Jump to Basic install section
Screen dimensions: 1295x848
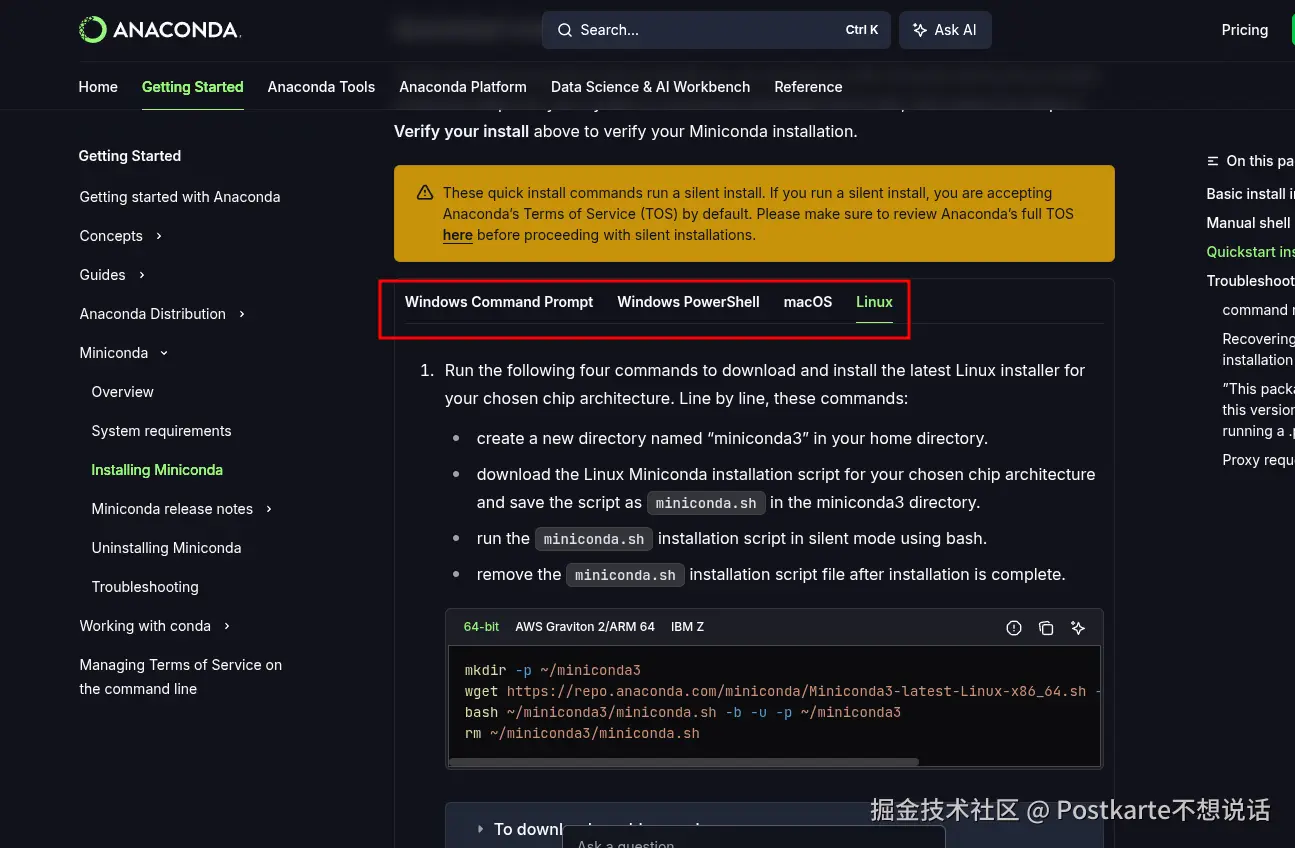(1250, 194)
